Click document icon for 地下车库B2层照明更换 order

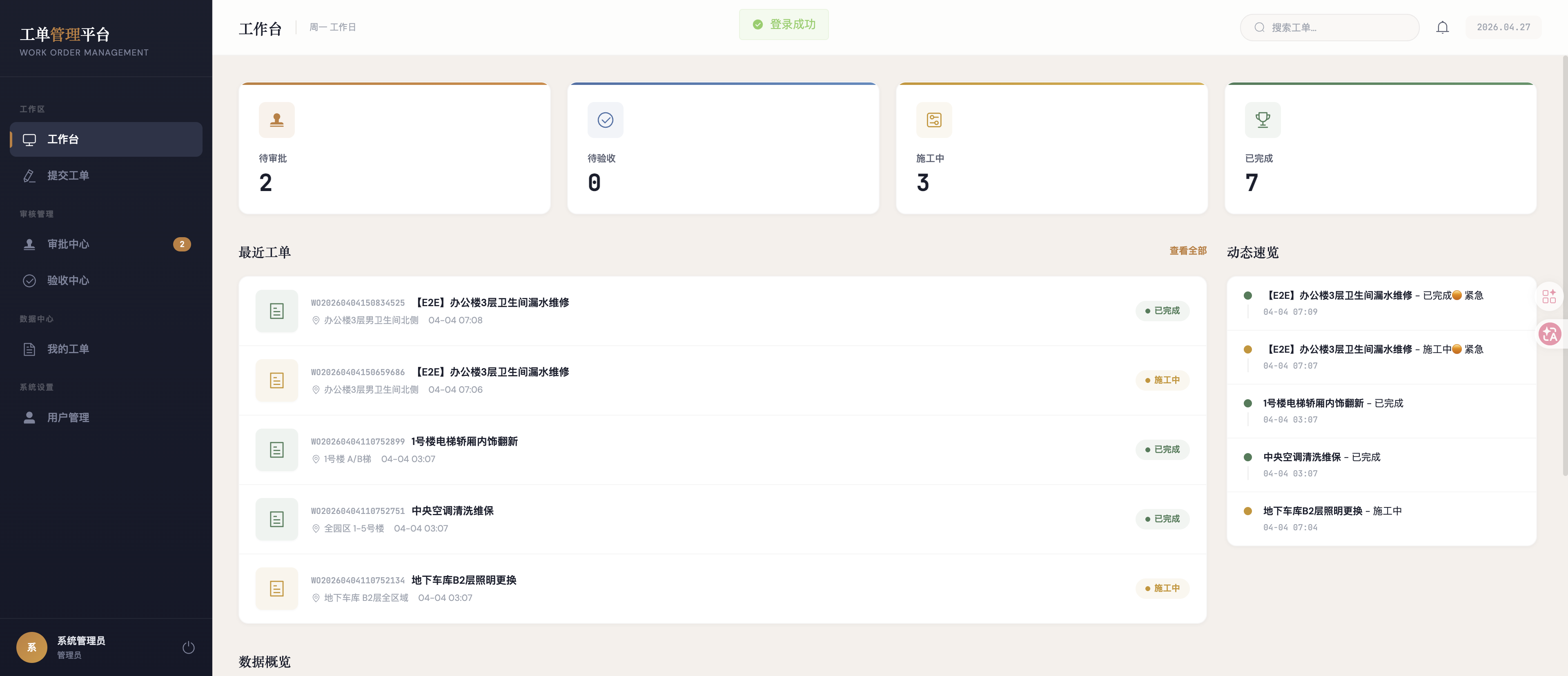coord(277,588)
